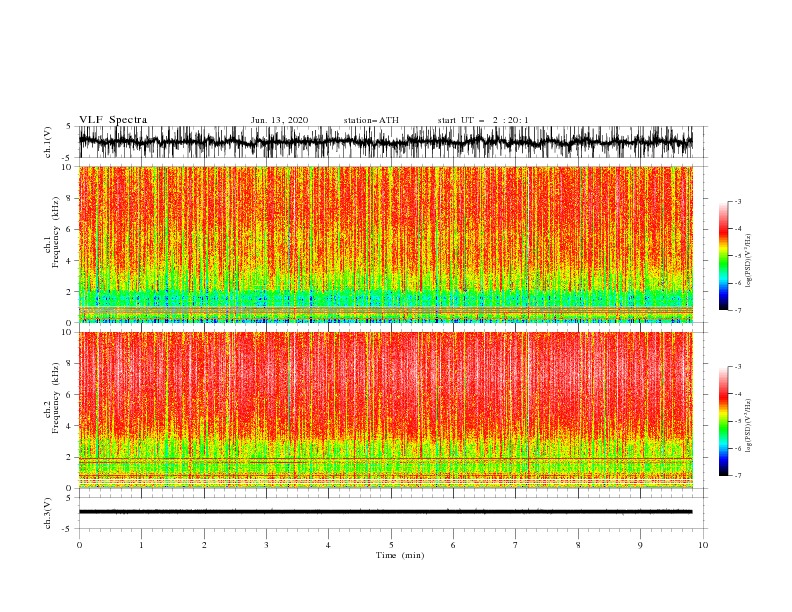Image resolution: width=792 pixels, height=612 pixels.
Task: Click time axis tick label "3"
Action: pyautogui.click(x=266, y=545)
